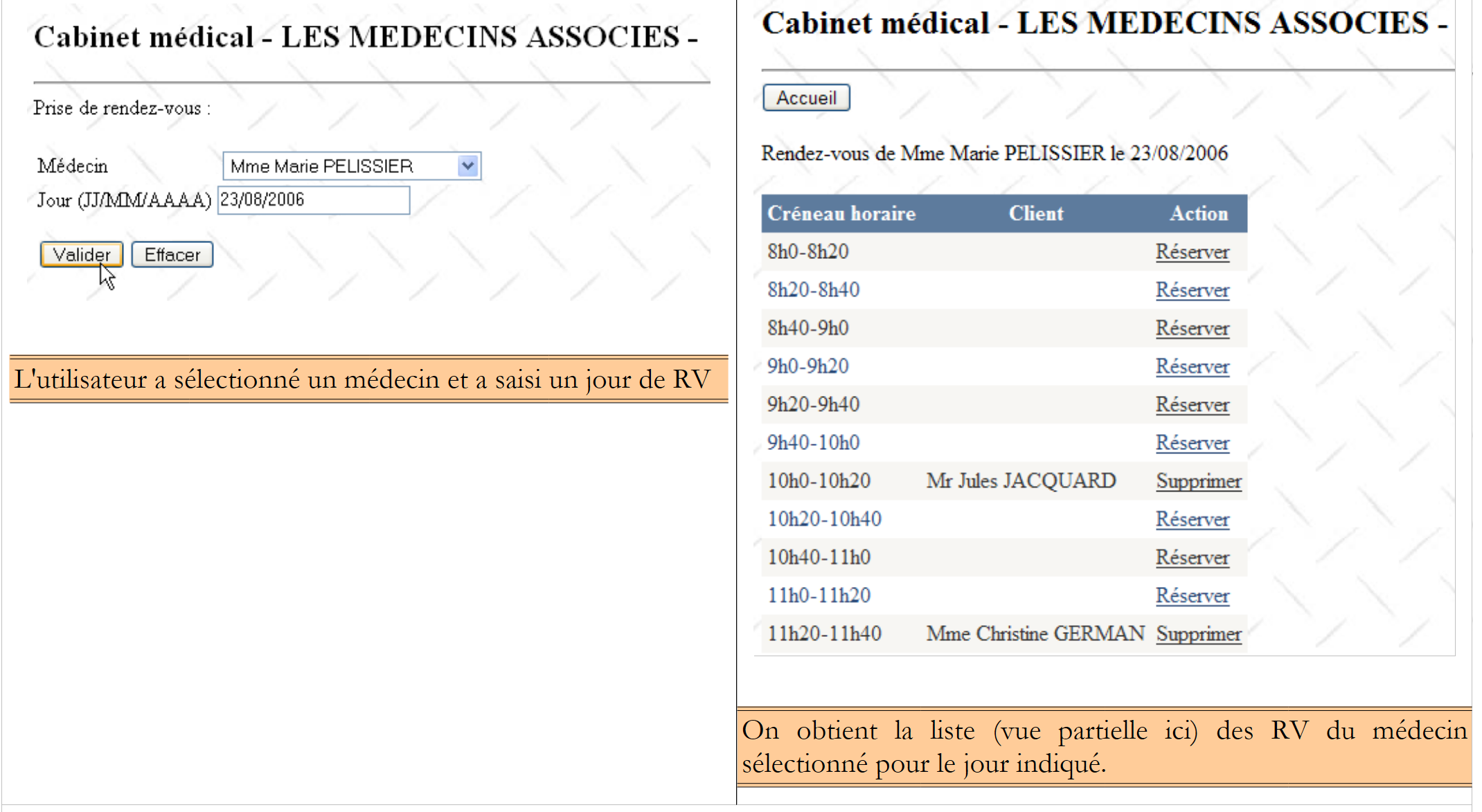
Task: Open the Médecin dropdown arrow
Action: [468, 166]
